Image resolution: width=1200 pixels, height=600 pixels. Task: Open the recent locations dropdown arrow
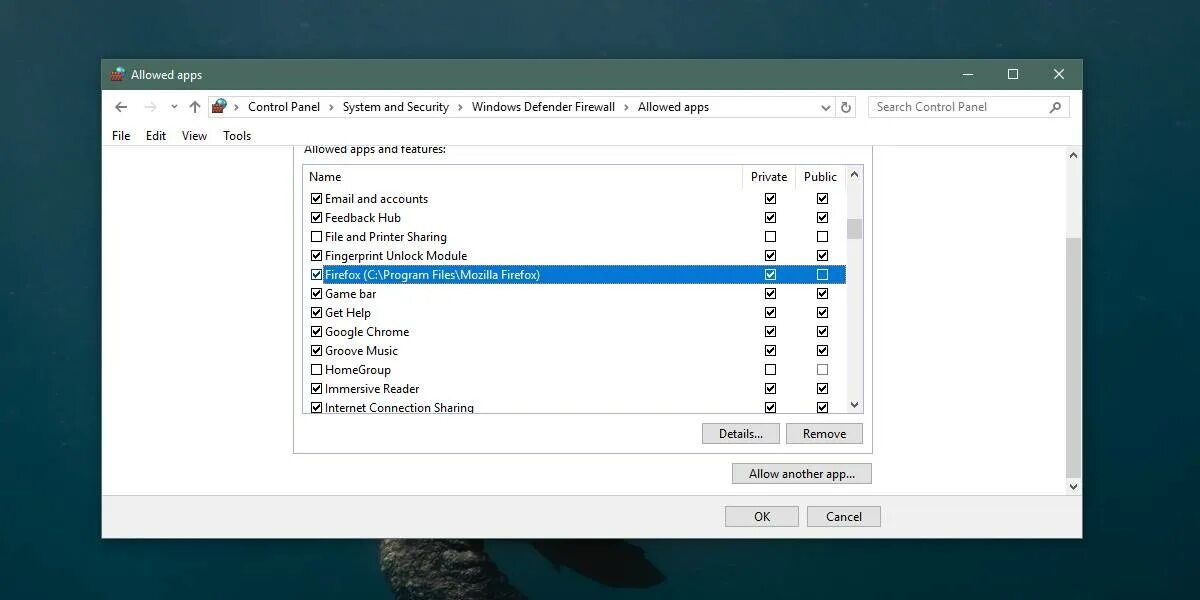[x=174, y=107]
